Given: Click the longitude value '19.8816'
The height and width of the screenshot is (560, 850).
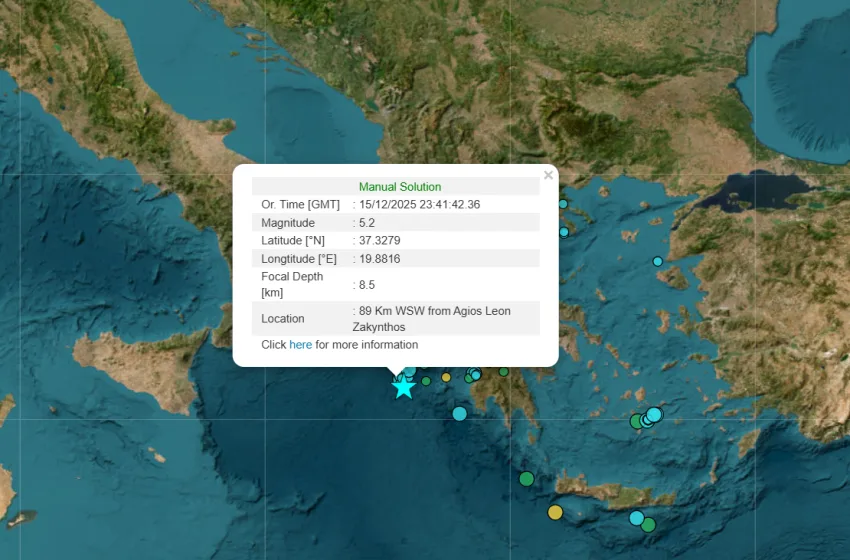Looking at the screenshot, I should coord(379,259).
